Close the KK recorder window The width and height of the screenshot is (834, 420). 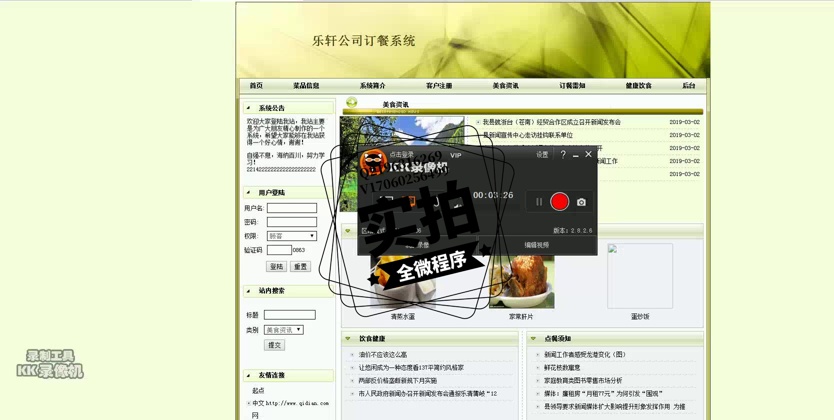click(x=588, y=154)
